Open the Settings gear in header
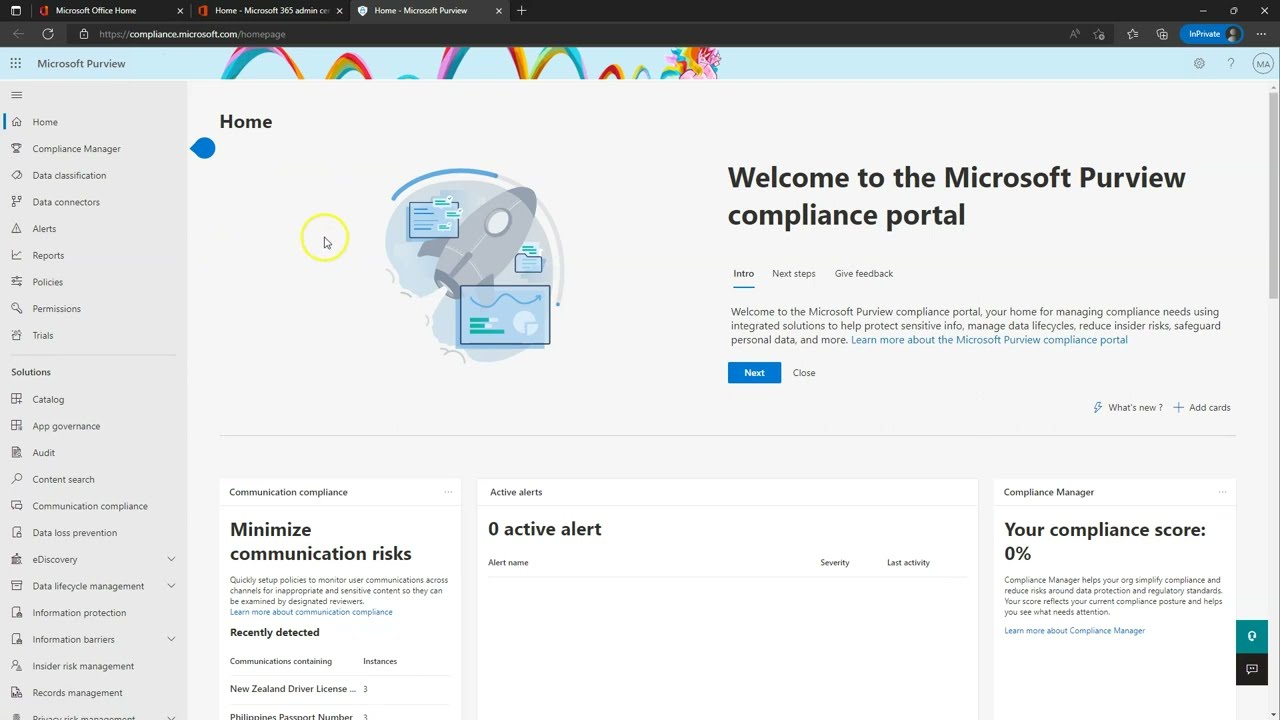 tap(1199, 63)
